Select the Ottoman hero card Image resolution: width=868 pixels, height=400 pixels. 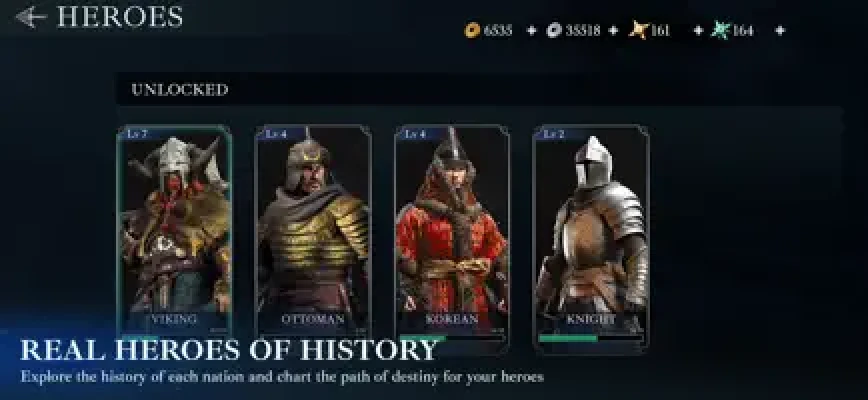point(313,232)
